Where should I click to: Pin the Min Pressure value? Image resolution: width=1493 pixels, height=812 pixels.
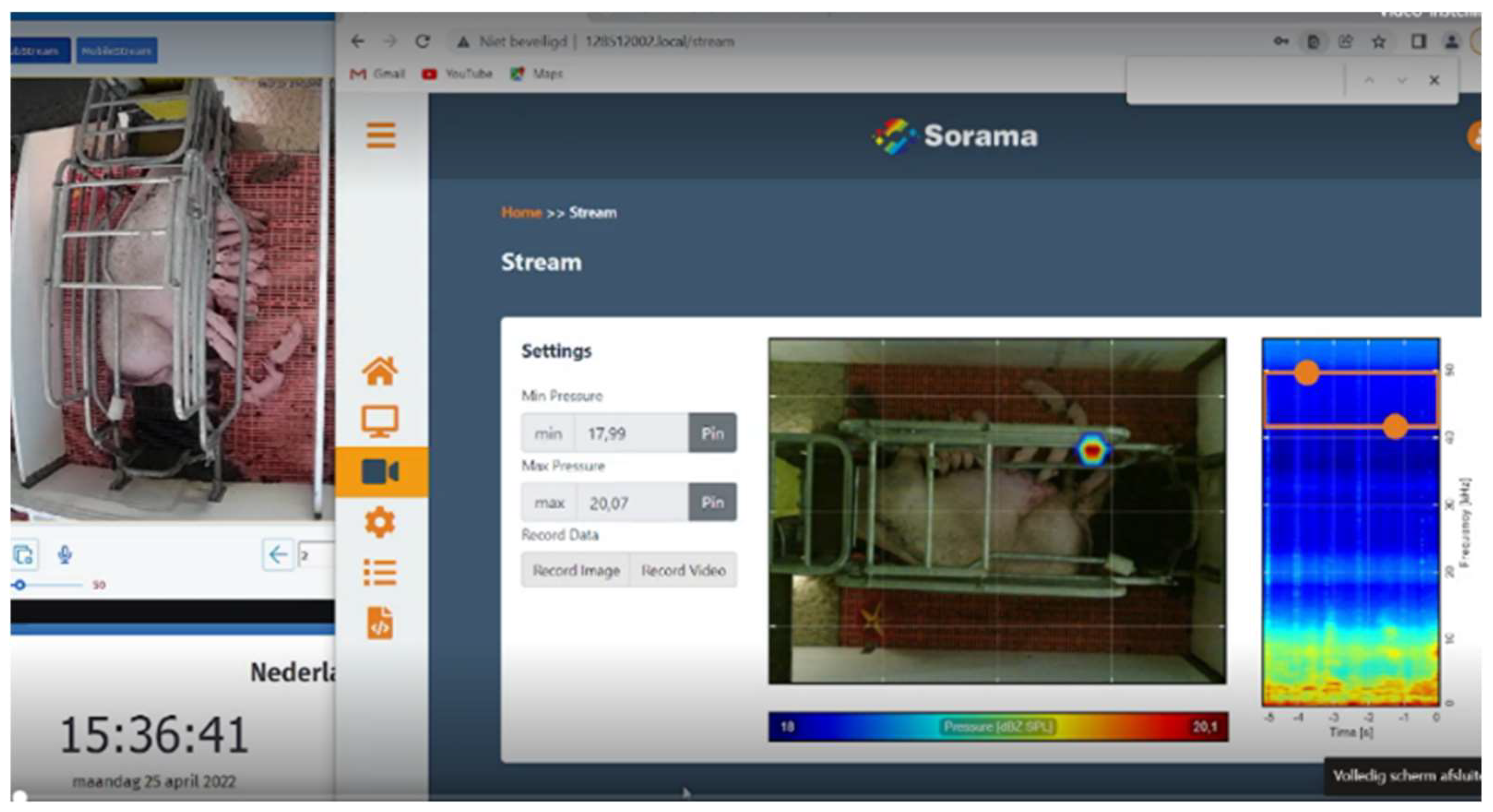tap(712, 433)
